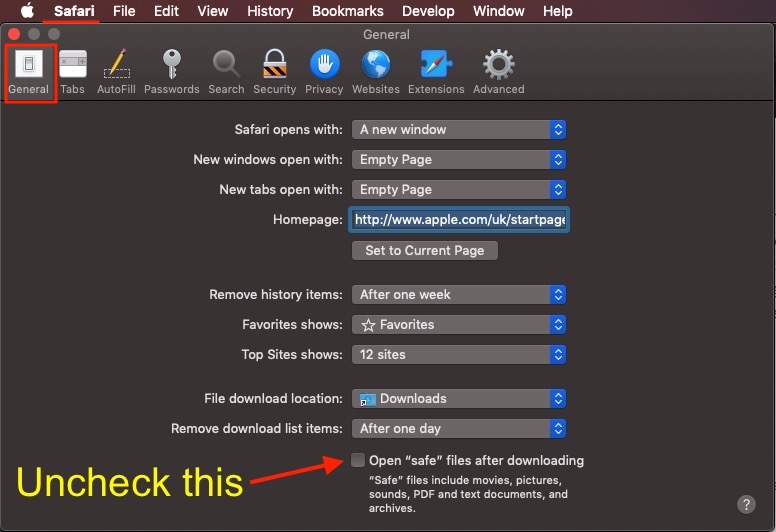Expand the Top Sites shows dropdown
Screen dimensions: 776x532
coord(459,354)
